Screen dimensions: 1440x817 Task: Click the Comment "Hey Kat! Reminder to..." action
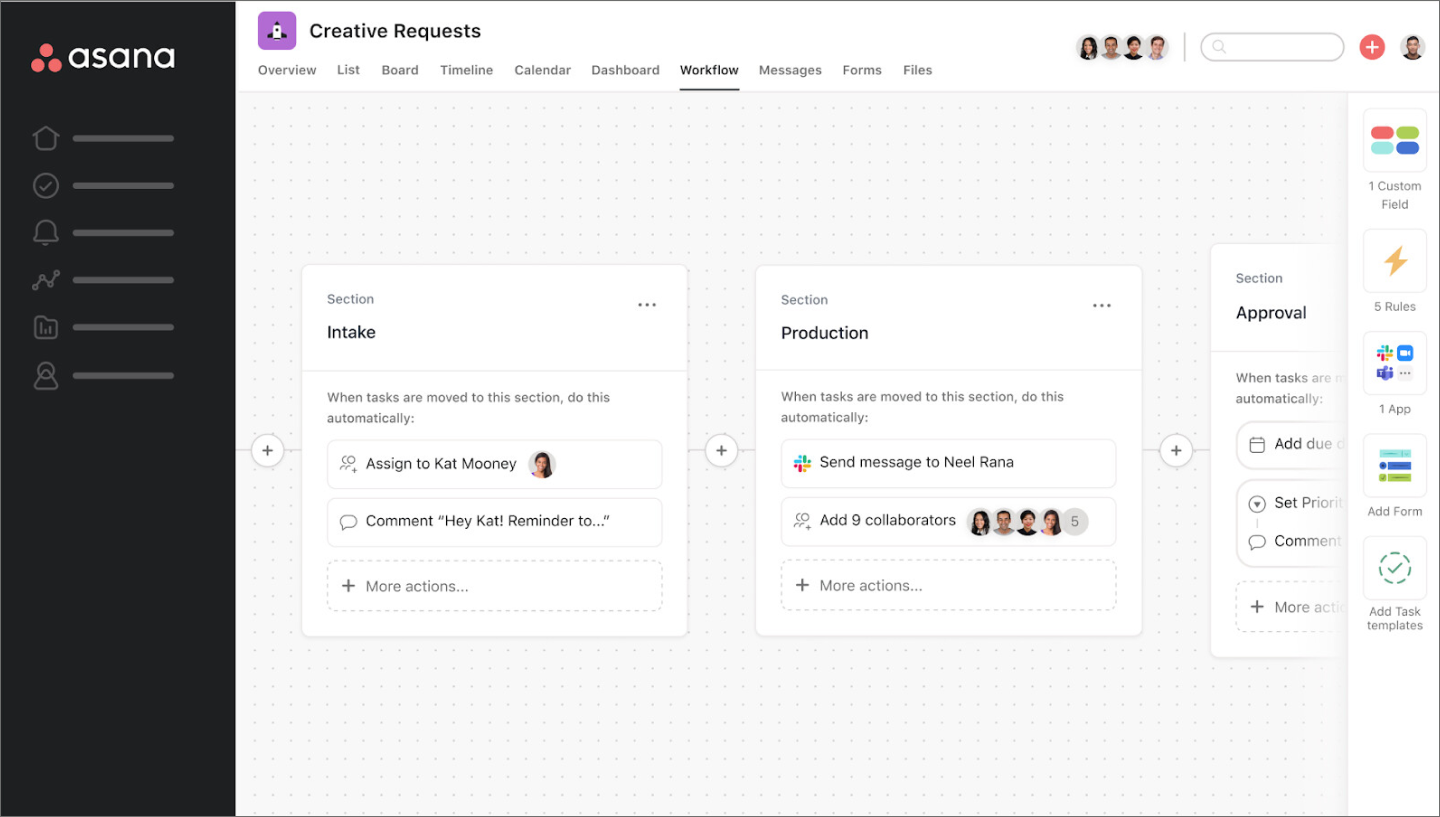point(494,522)
